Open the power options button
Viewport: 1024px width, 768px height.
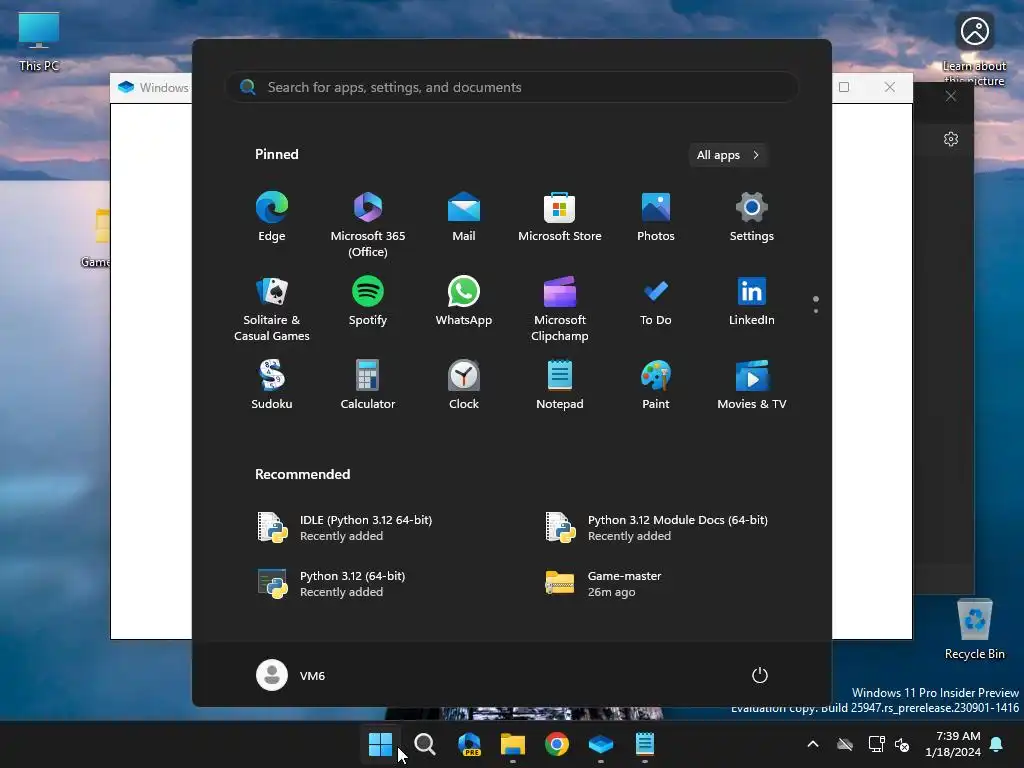[x=760, y=675]
